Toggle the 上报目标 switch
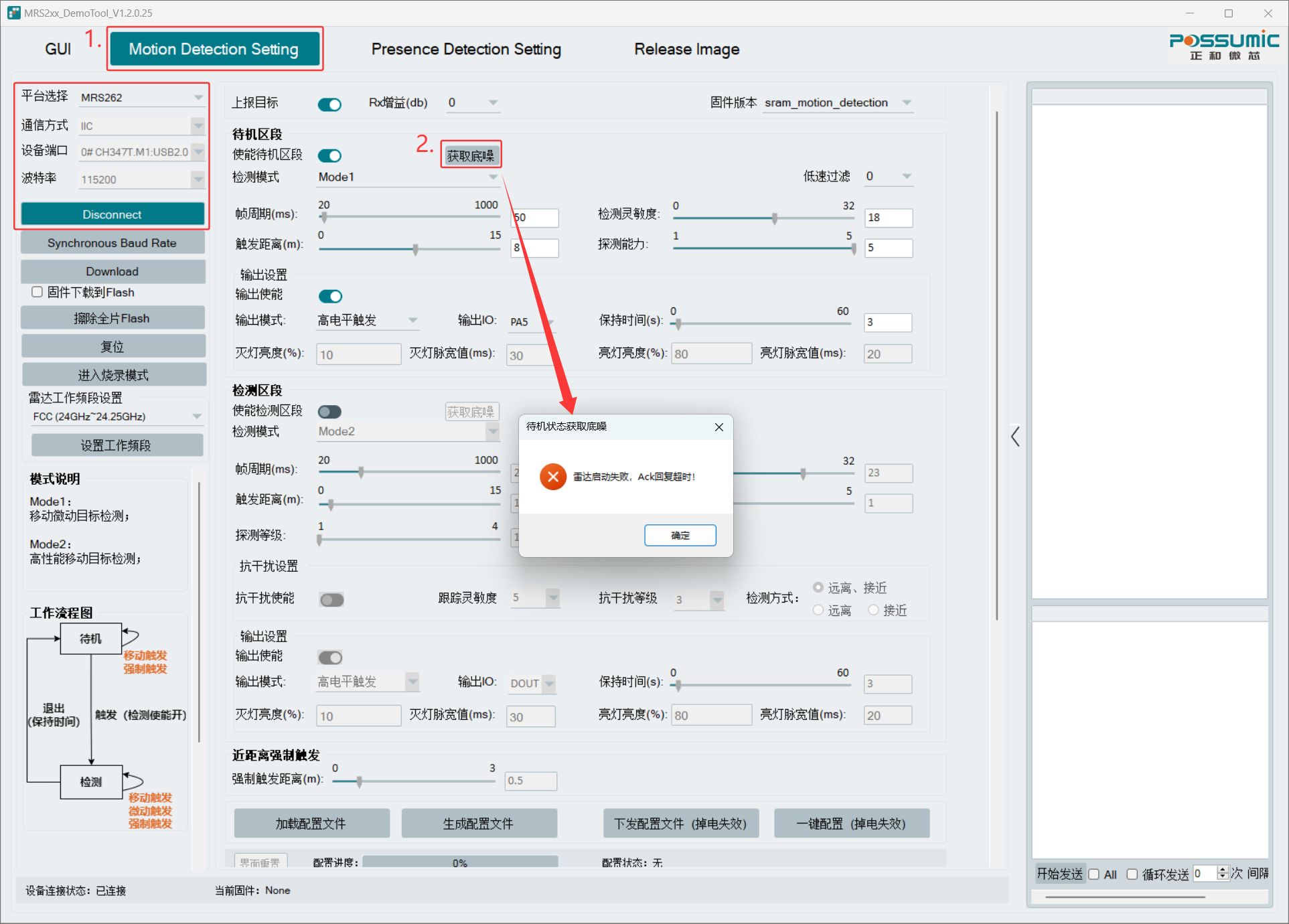Viewport: 1289px width, 924px height. point(329,104)
